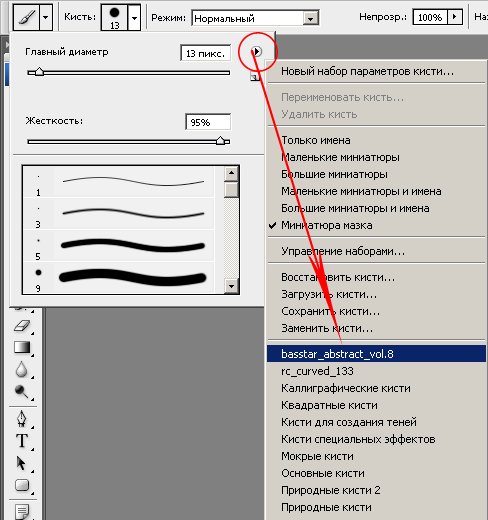Select the Blur drop tool

(x=22, y=369)
